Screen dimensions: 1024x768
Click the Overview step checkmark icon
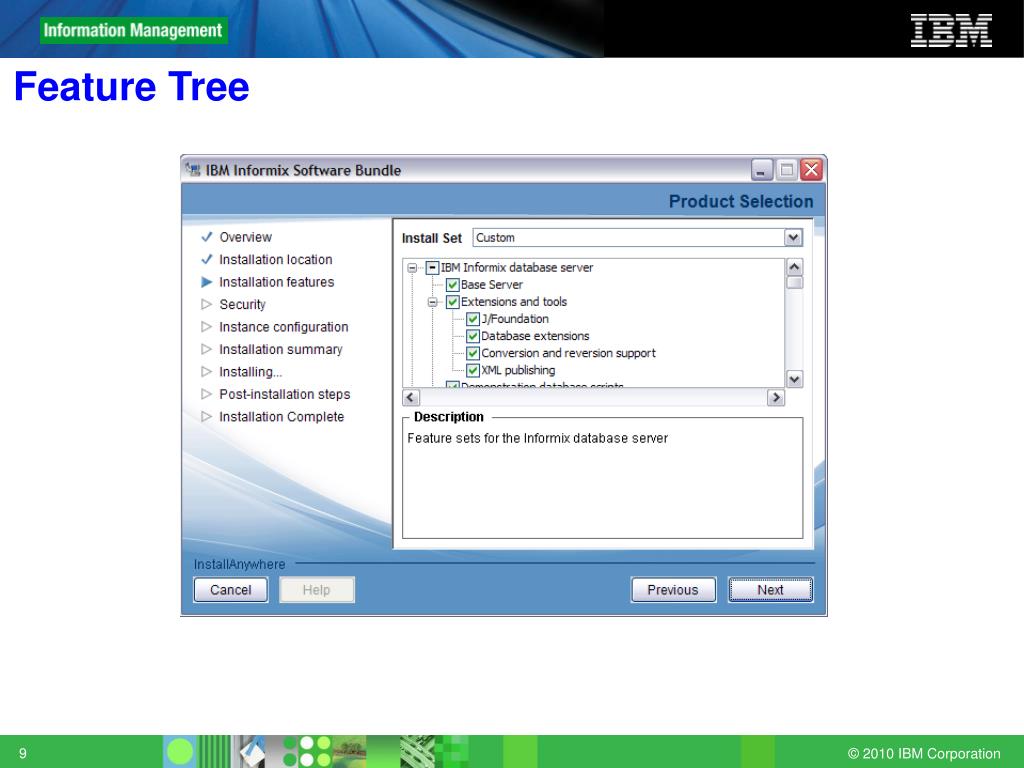pyautogui.click(x=206, y=237)
